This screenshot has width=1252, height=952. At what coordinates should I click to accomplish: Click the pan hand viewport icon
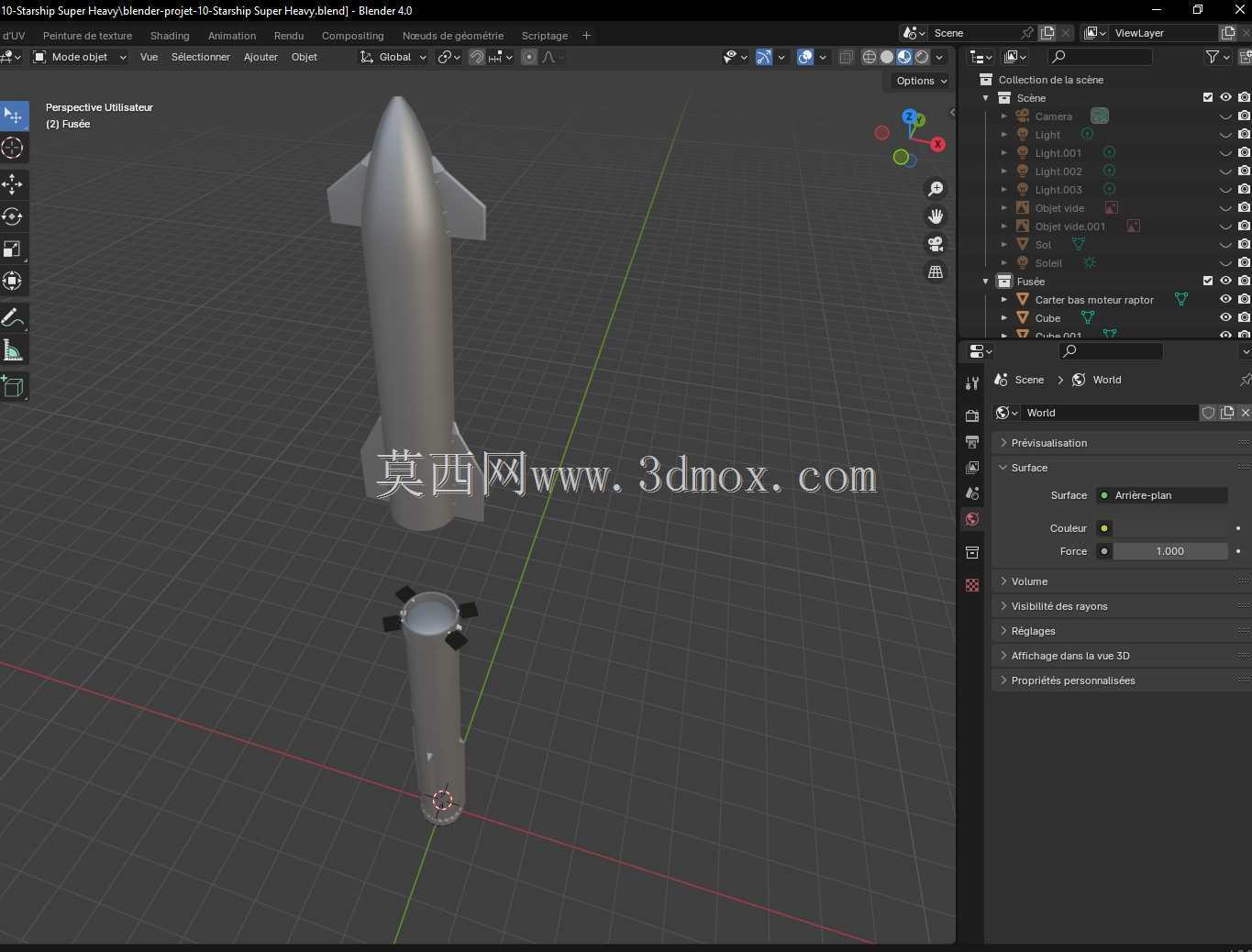936,216
